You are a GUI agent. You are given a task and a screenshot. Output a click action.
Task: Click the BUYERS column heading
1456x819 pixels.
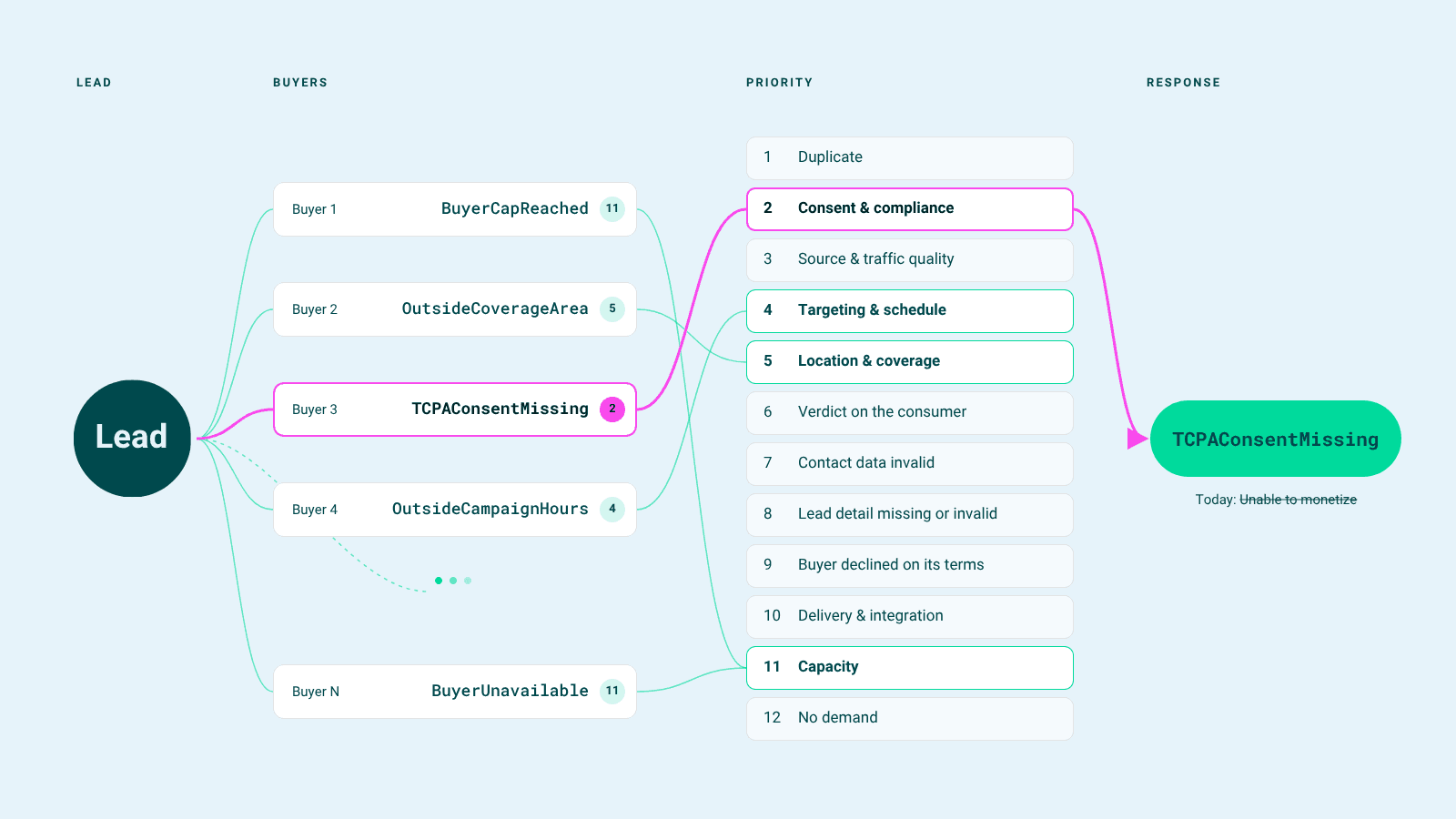coord(300,83)
